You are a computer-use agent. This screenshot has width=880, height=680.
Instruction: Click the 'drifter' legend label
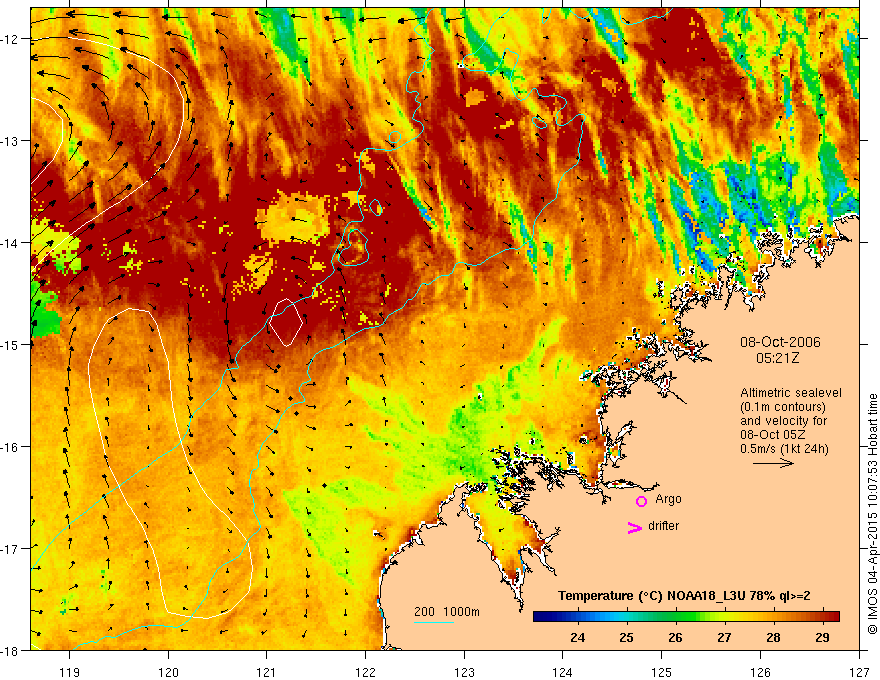663,526
